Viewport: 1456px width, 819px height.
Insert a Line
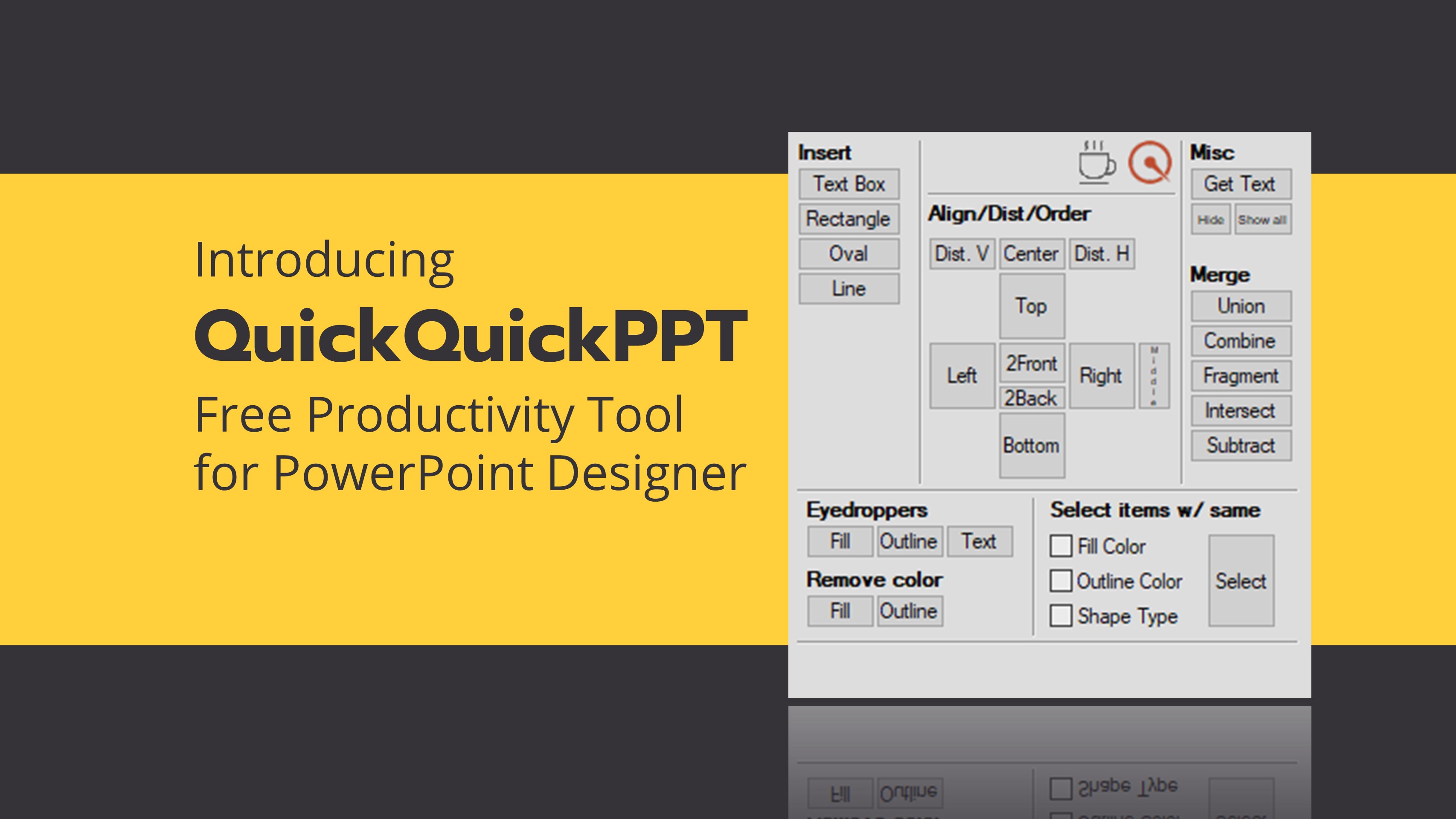[849, 288]
